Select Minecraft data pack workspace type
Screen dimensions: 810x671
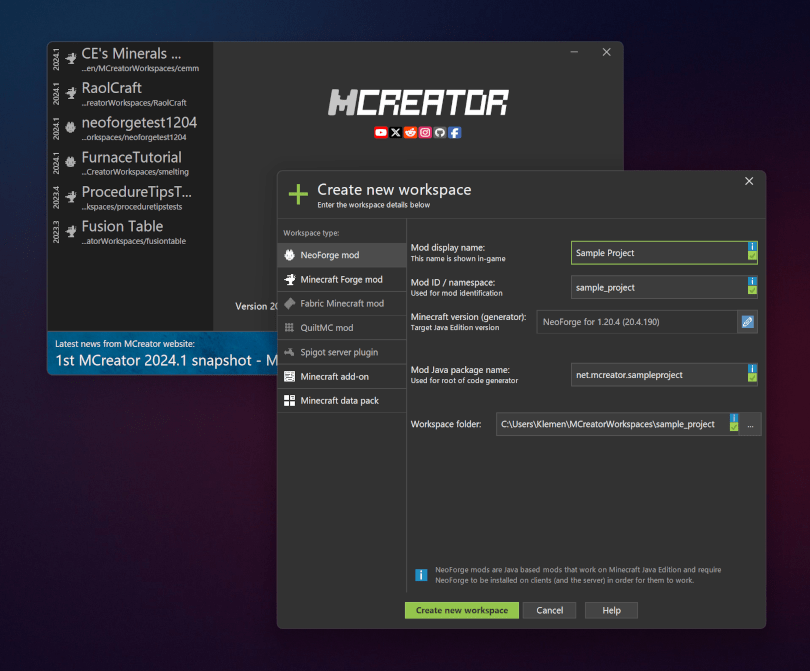tap(341, 401)
